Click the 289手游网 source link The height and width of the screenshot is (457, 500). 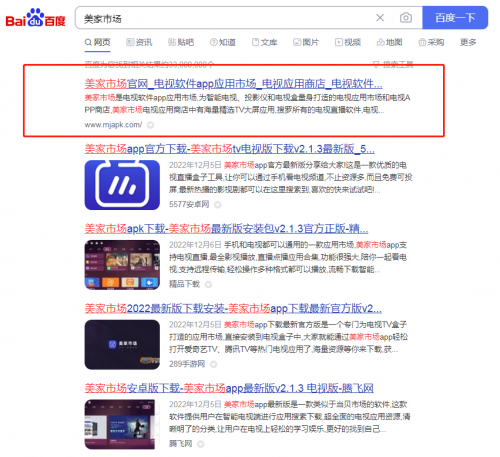(x=187, y=364)
